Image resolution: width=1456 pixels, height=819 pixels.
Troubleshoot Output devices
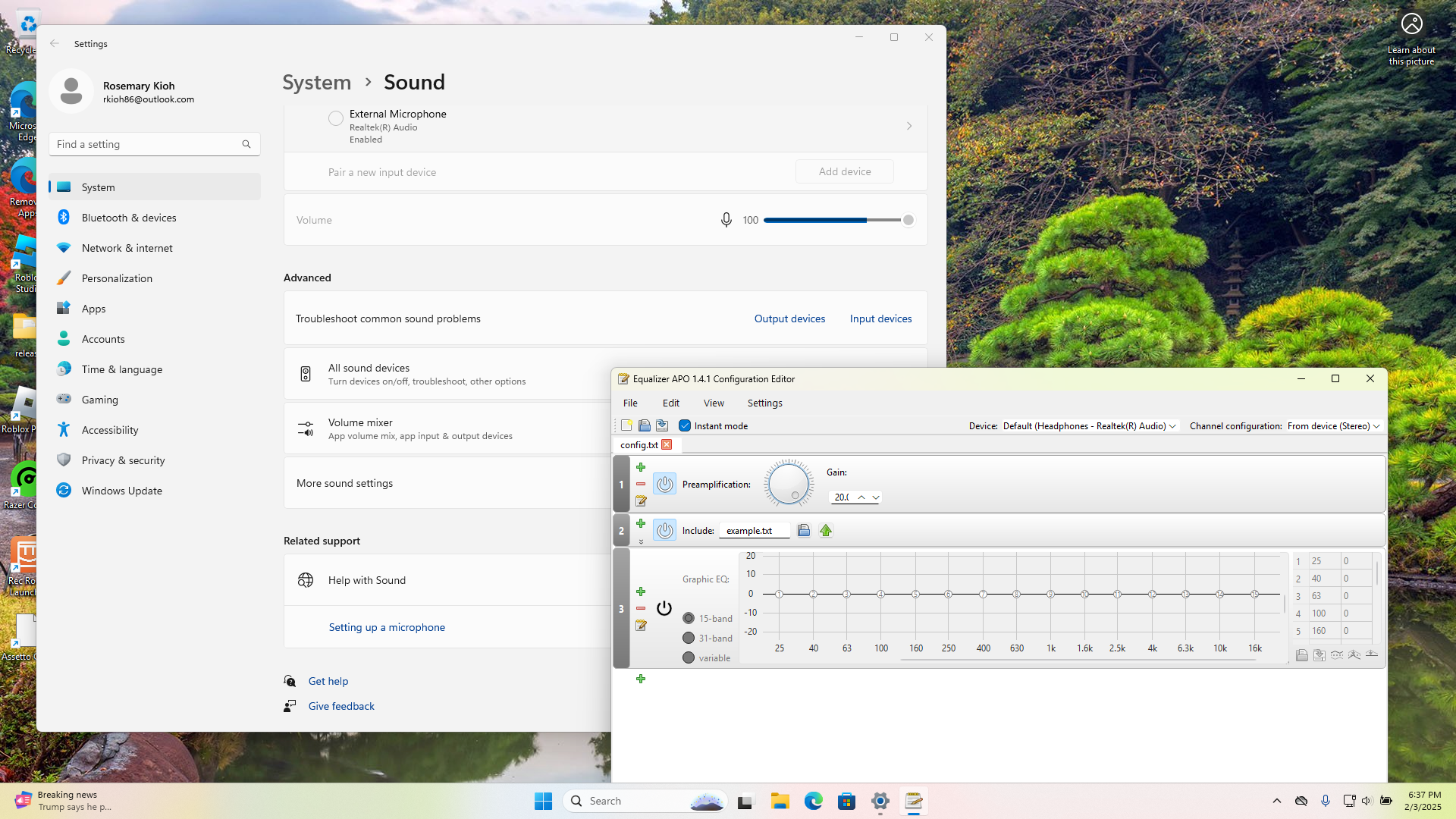789,318
